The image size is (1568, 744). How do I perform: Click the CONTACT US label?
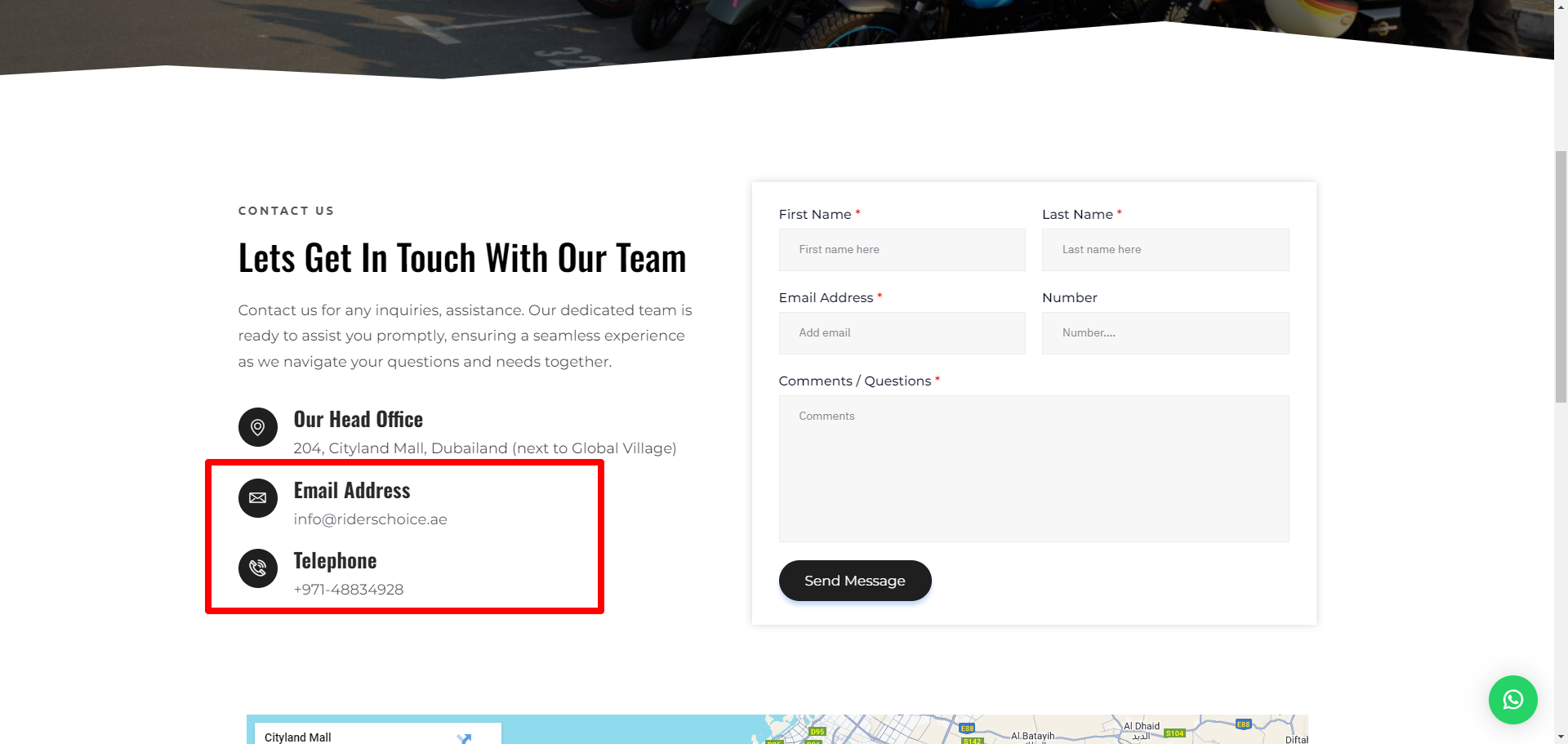(x=286, y=211)
